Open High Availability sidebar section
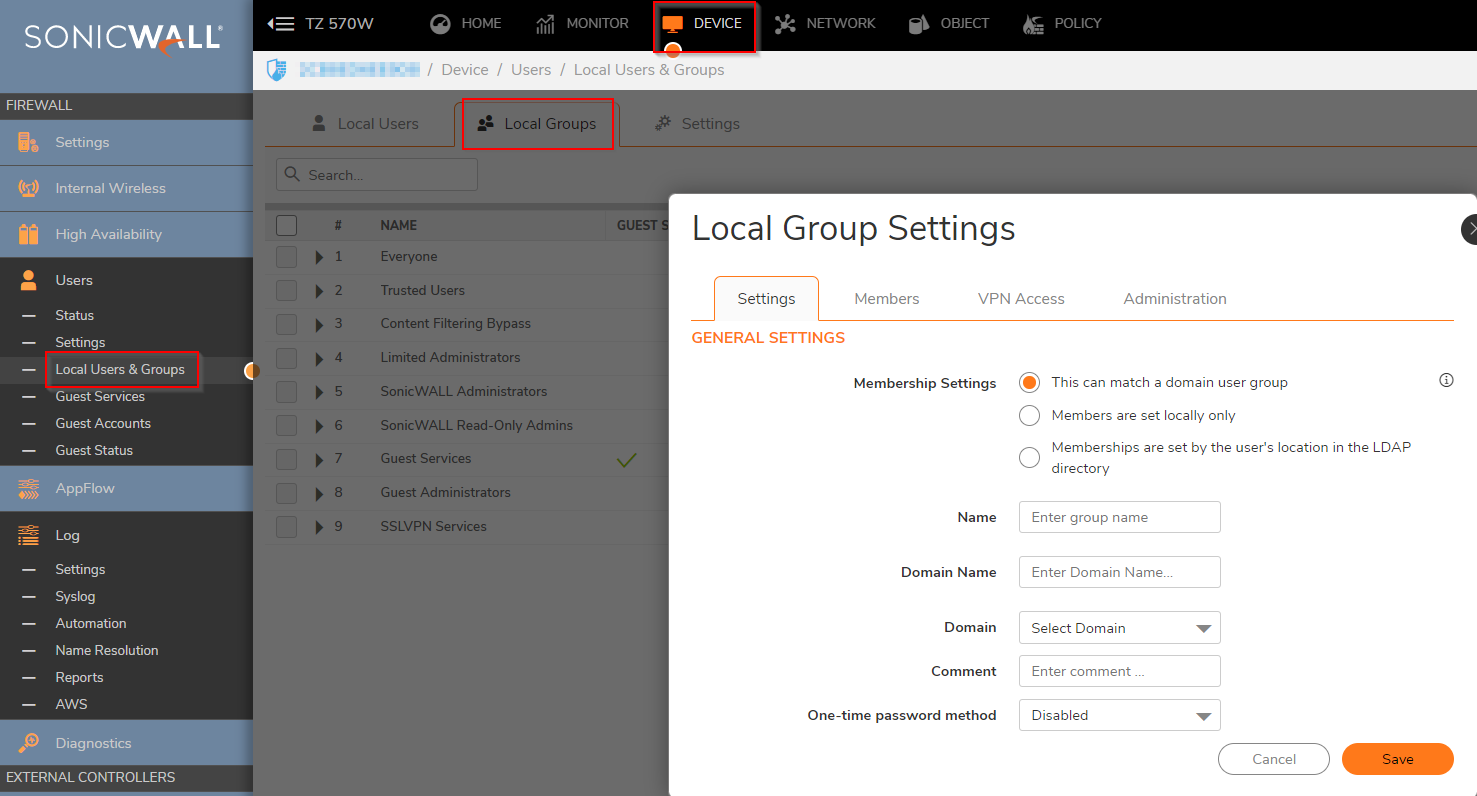The height and width of the screenshot is (796, 1477). click(x=108, y=234)
